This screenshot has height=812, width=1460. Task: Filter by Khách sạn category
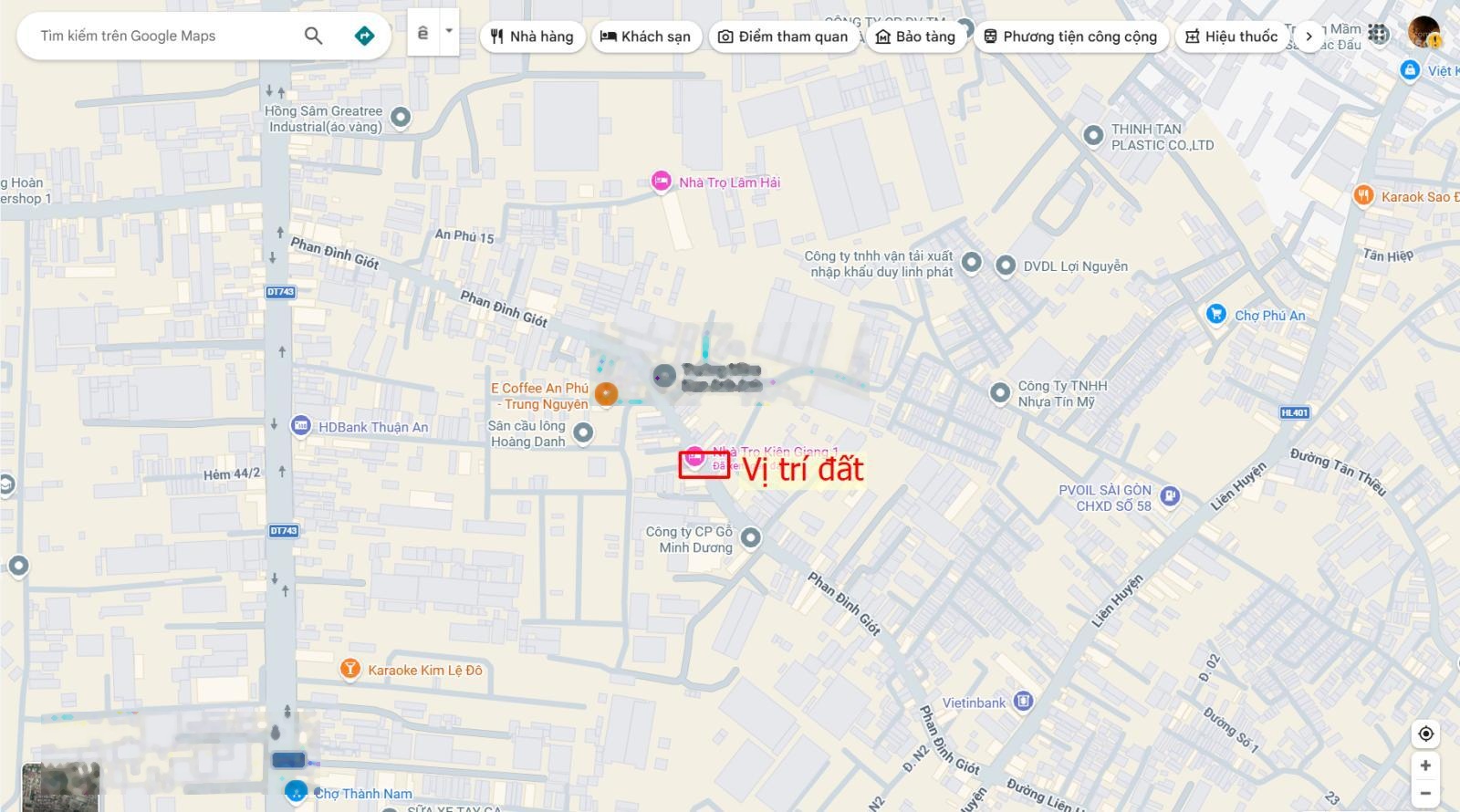click(646, 36)
